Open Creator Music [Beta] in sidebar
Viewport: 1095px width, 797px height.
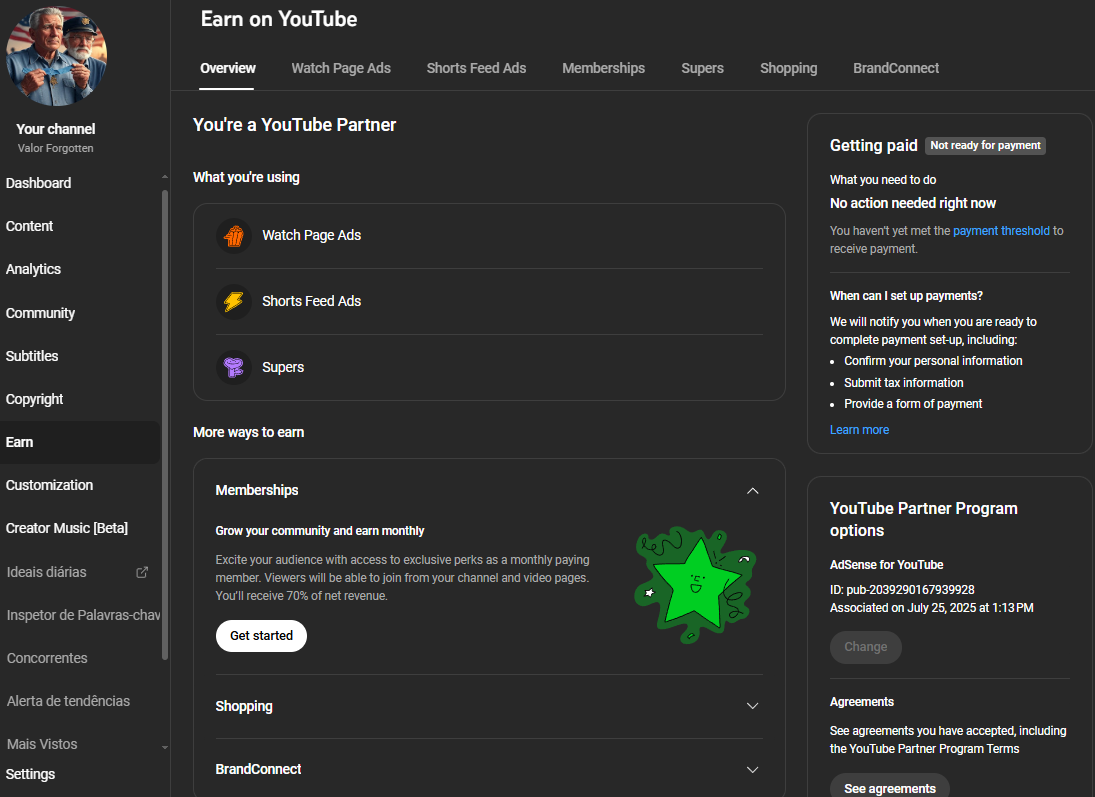point(67,528)
